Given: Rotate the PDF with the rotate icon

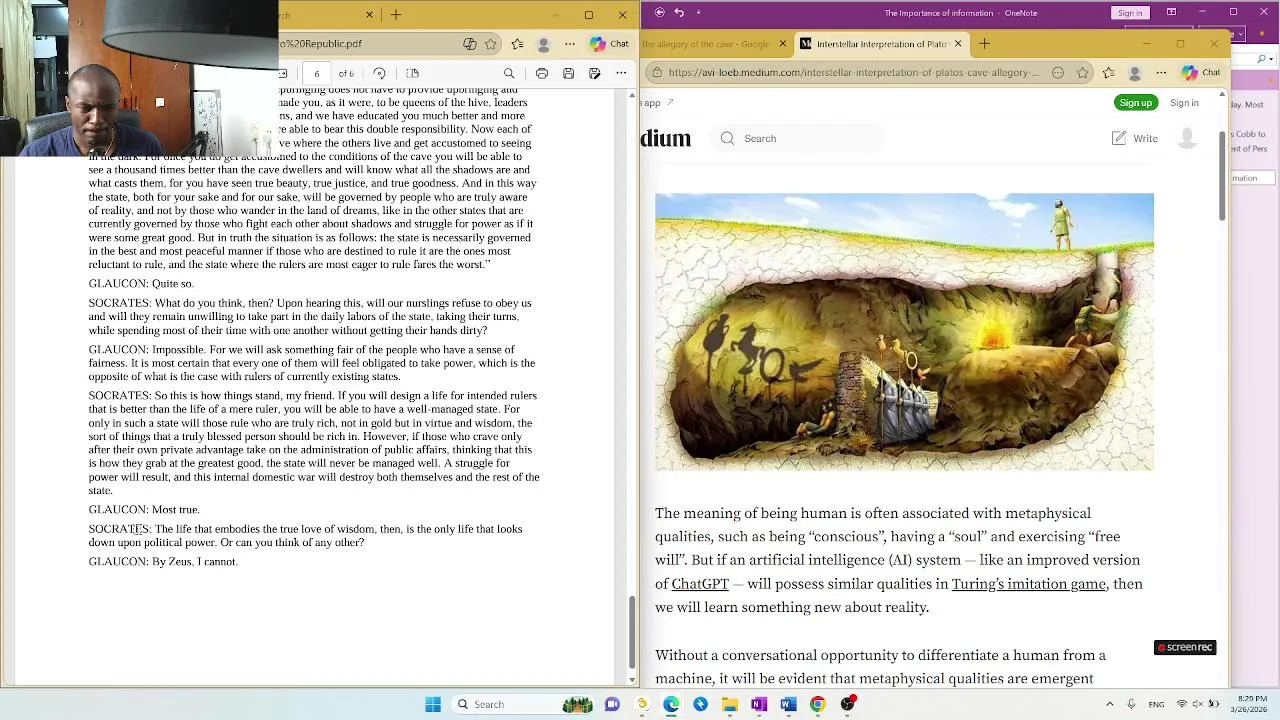Looking at the screenshot, I should 379,73.
